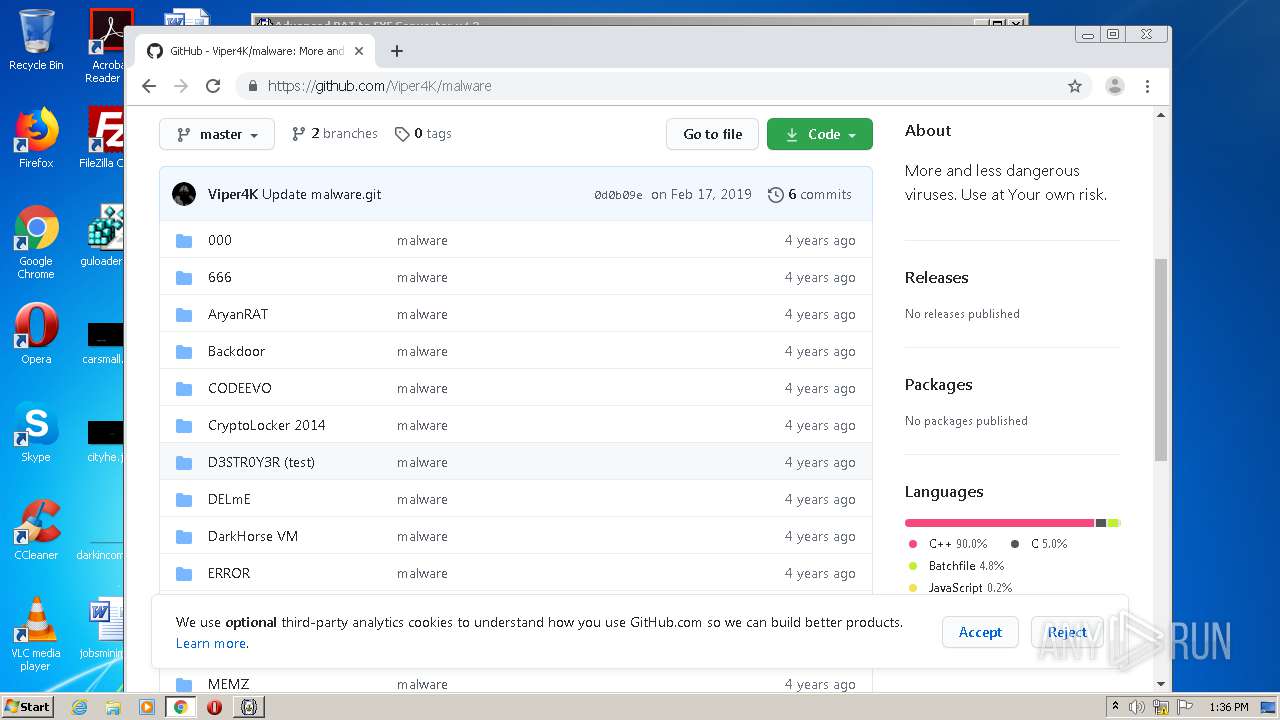
Task: Click the Action Center flag tray icon
Action: pos(1184,707)
